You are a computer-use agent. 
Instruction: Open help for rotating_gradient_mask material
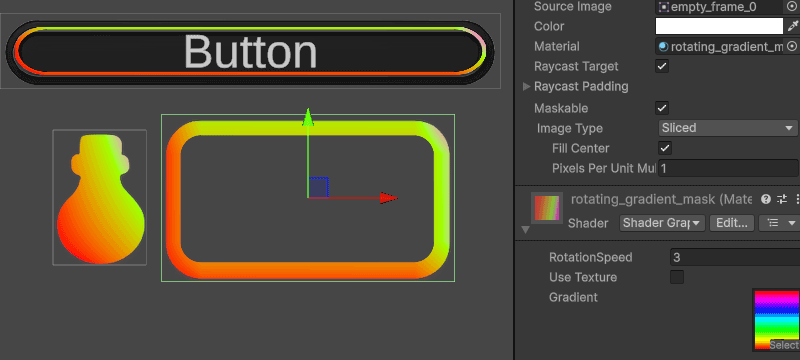pyautogui.click(x=765, y=199)
